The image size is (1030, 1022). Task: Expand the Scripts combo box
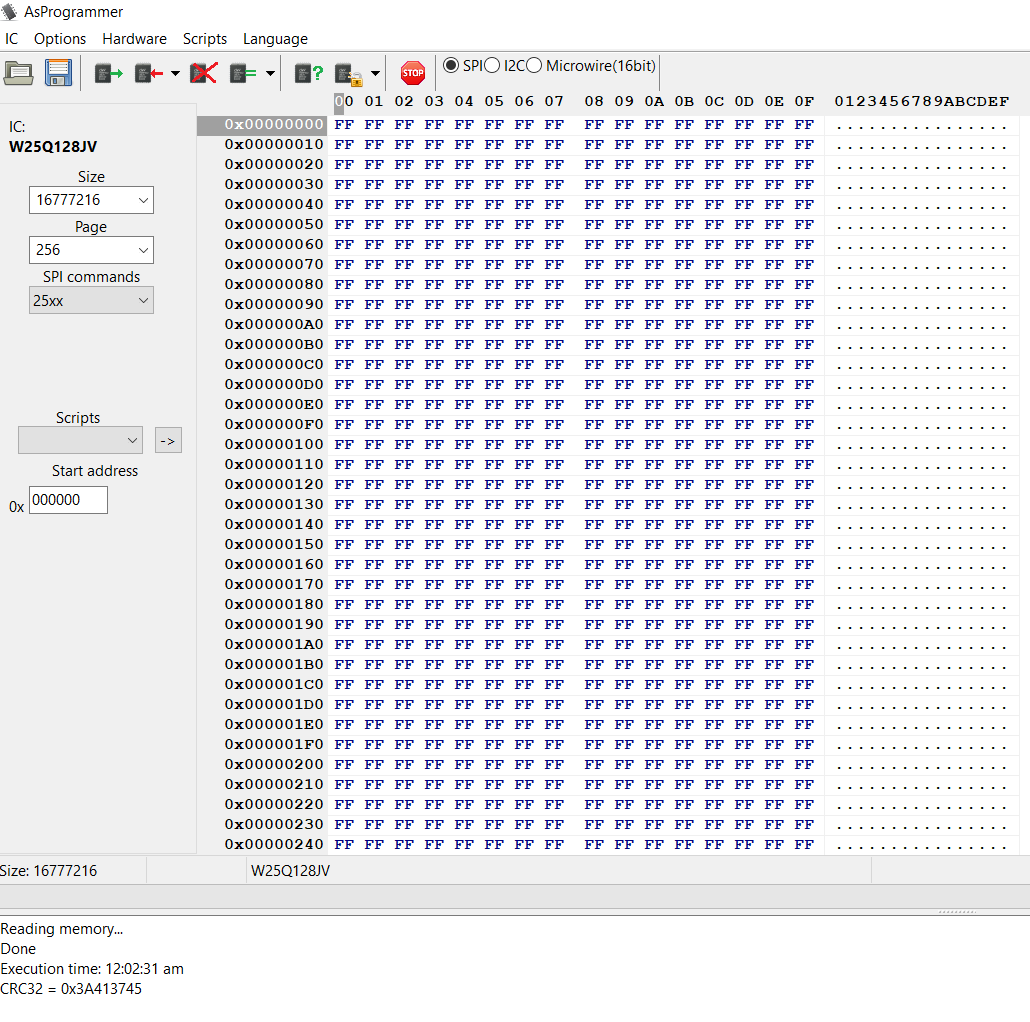click(80, 440)
